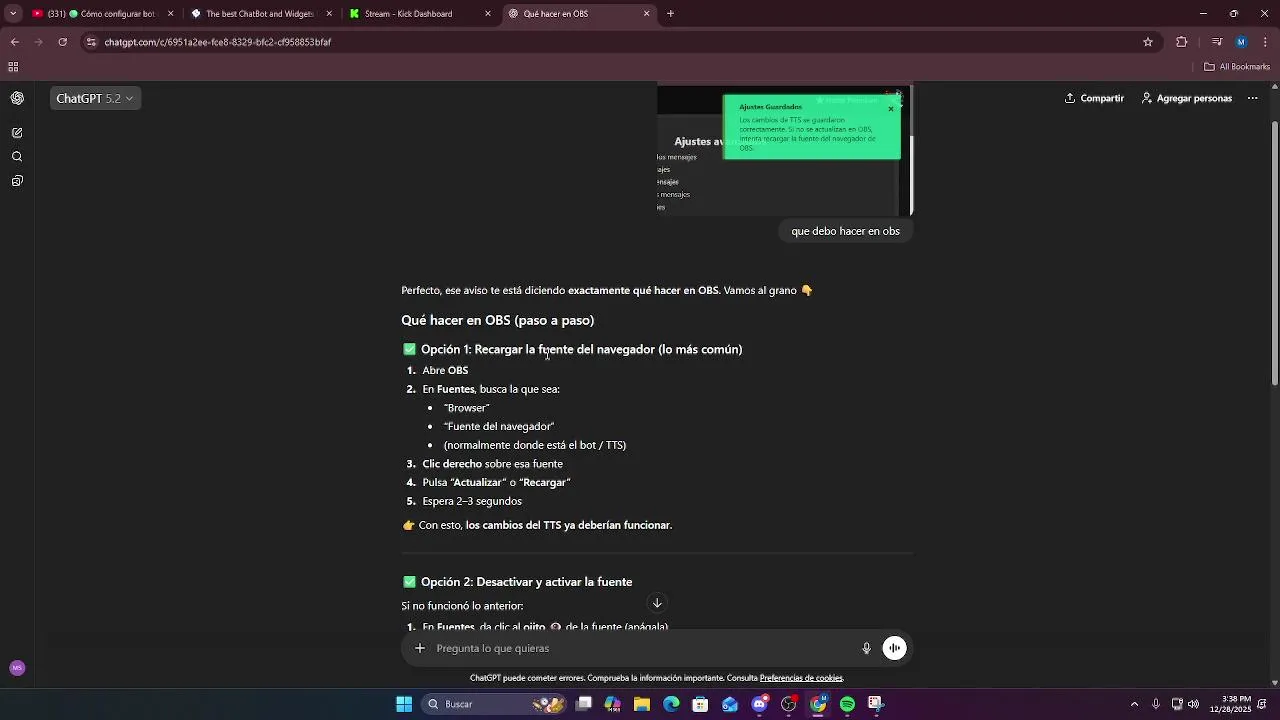The image size is (1280, 720).
Task: Go back with the browser back arrow
Action: coord(14,42)
